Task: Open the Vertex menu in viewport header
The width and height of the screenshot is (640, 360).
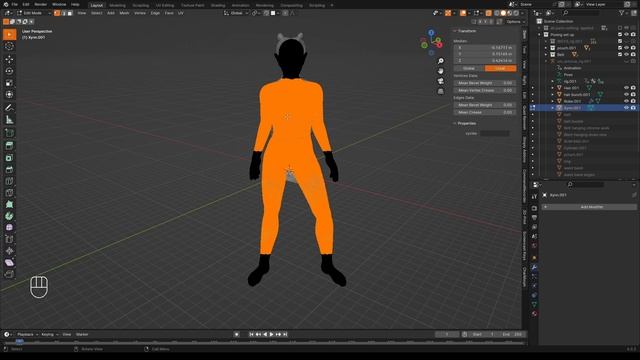Action: [x=140, y=13]
